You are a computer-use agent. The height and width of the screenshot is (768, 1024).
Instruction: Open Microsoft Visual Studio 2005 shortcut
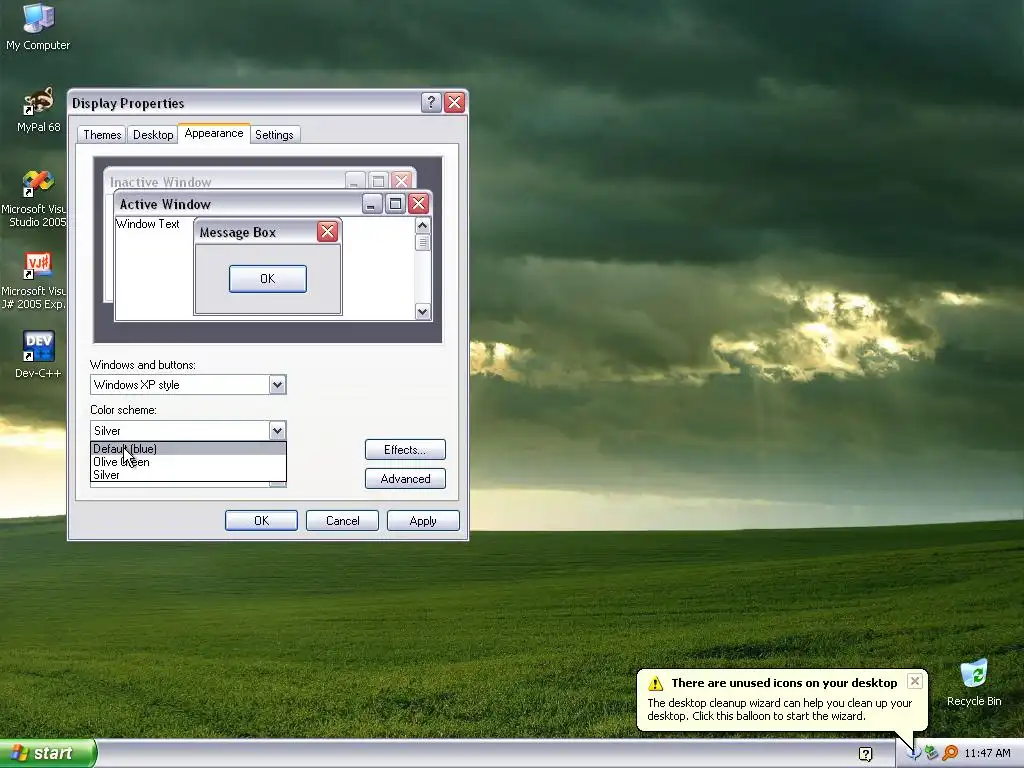[x=34, y=199]
